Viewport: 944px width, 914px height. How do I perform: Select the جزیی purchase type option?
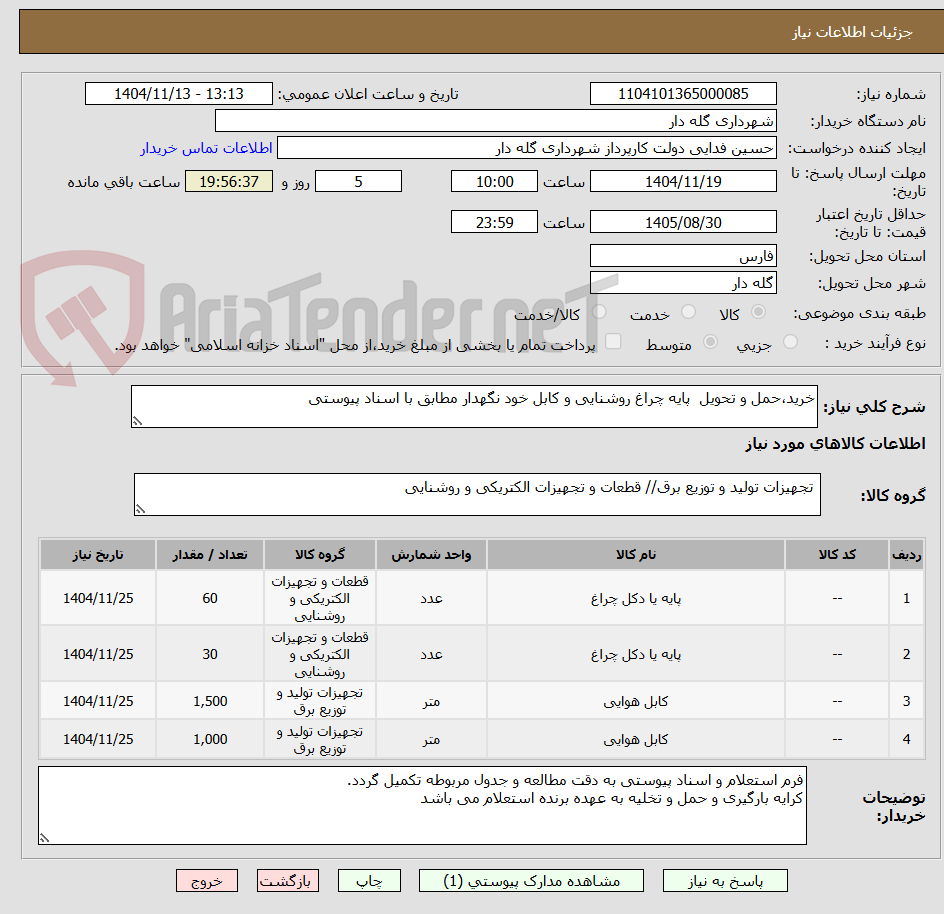point(789,341)
